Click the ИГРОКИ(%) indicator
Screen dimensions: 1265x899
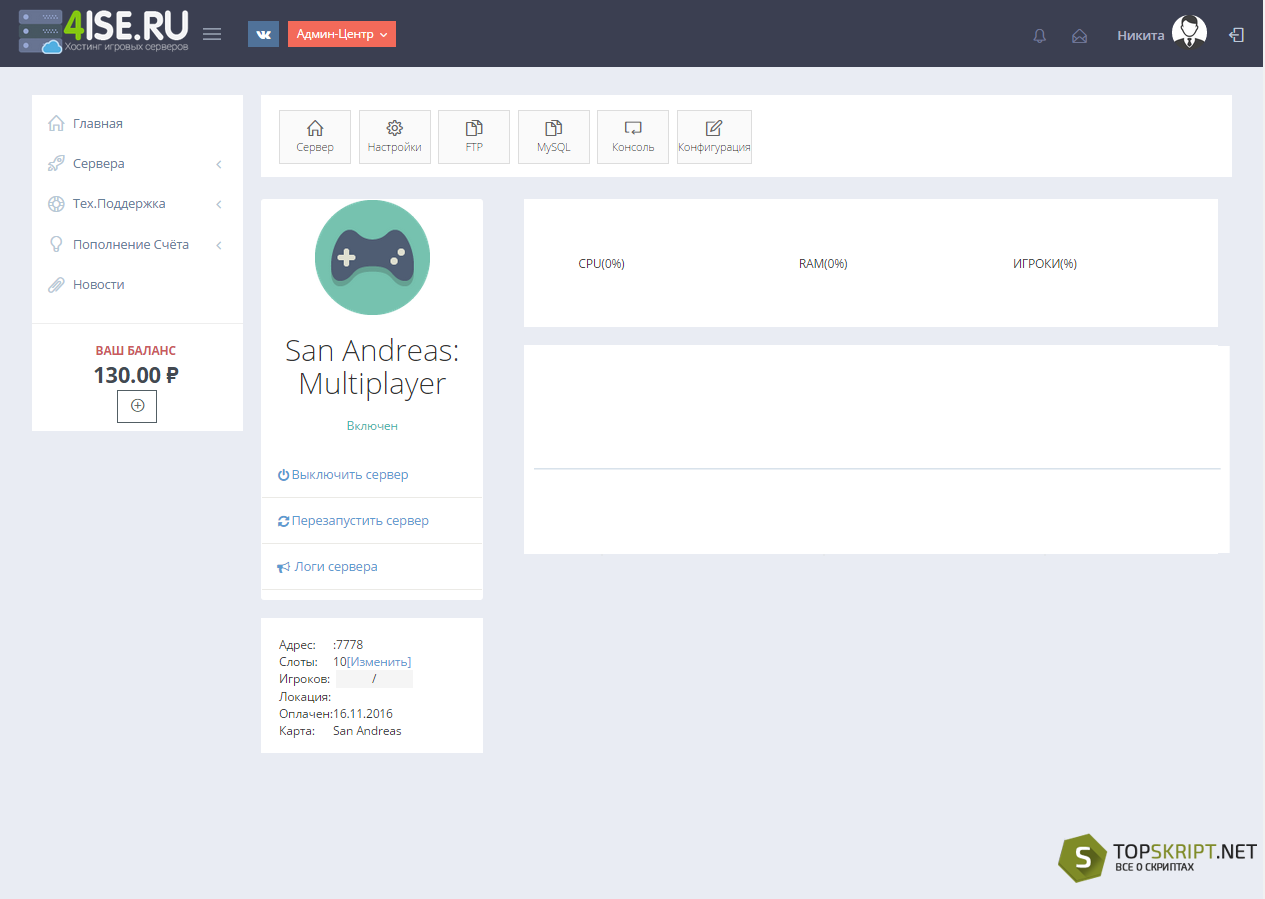point(1045,264)
